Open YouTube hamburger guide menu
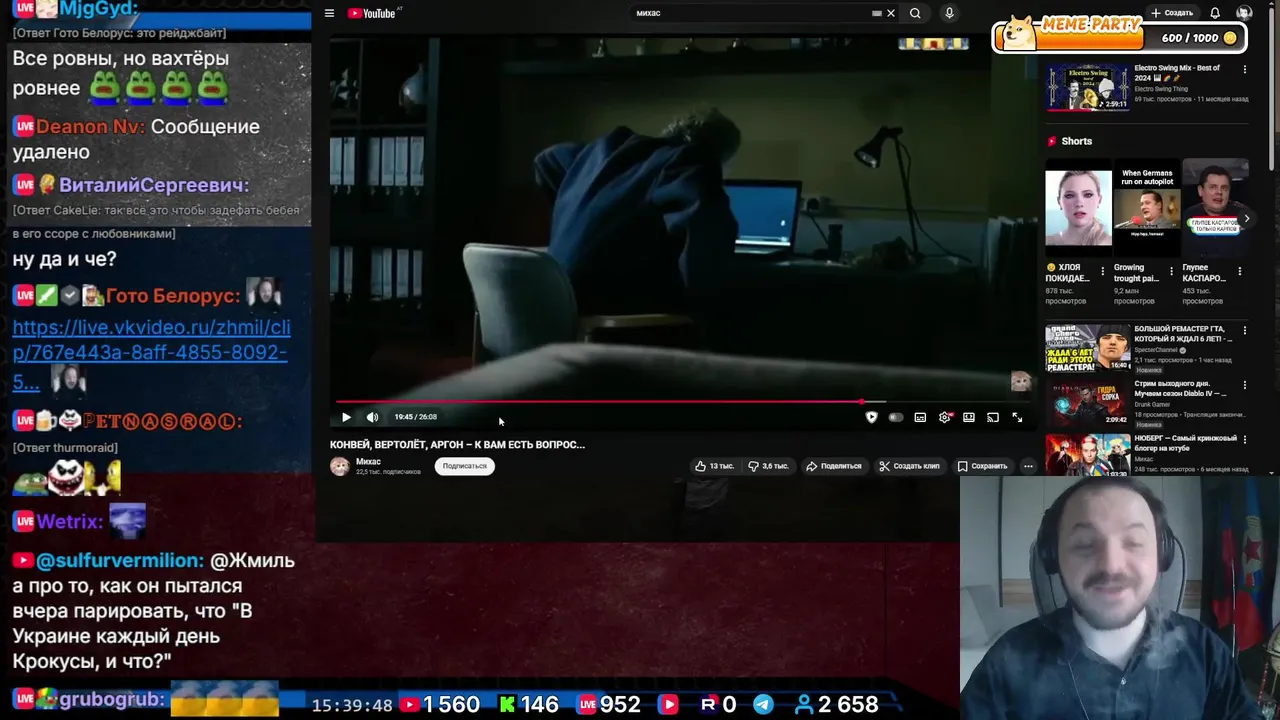The height and width of the screenshot is (720, 1280). click(329, 13)
